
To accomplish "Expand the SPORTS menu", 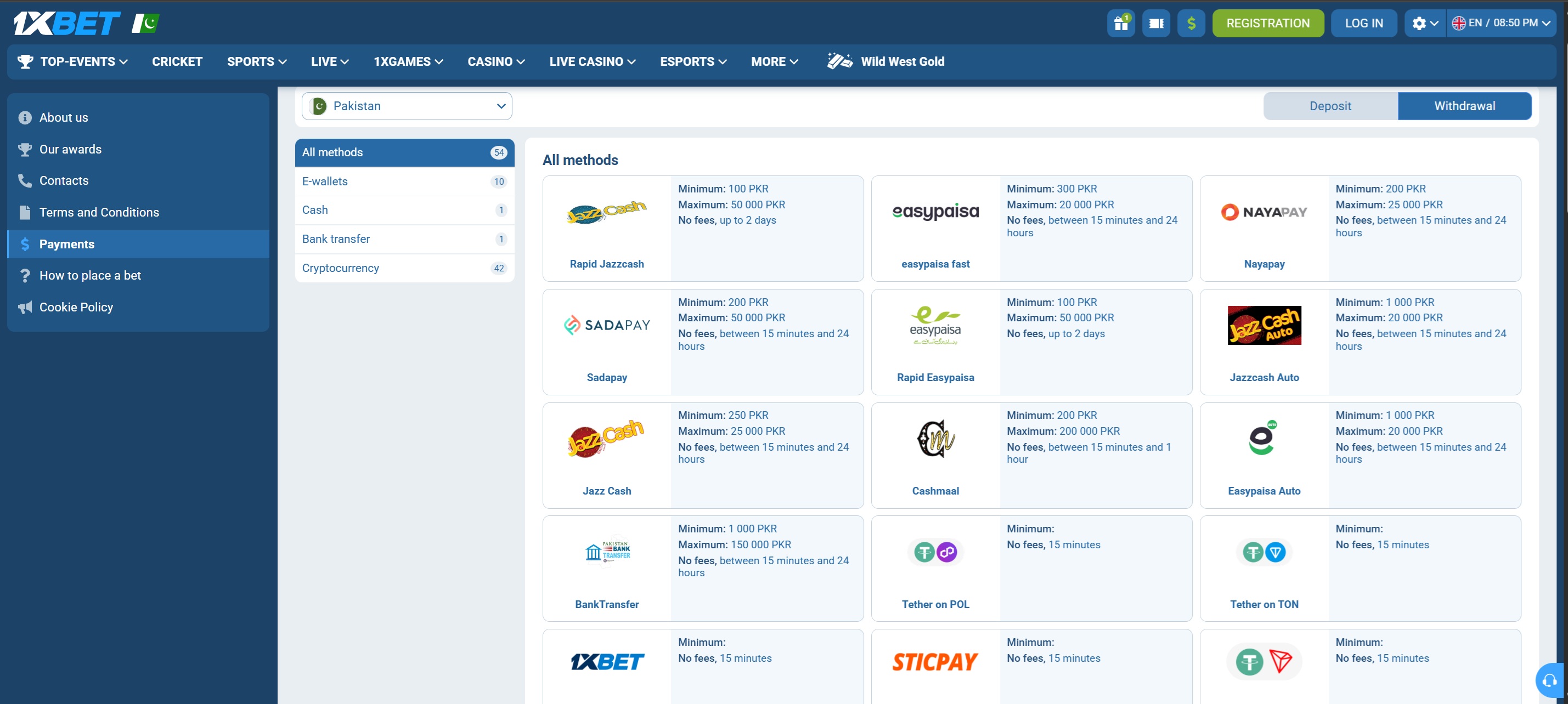I will click(256, 61).
